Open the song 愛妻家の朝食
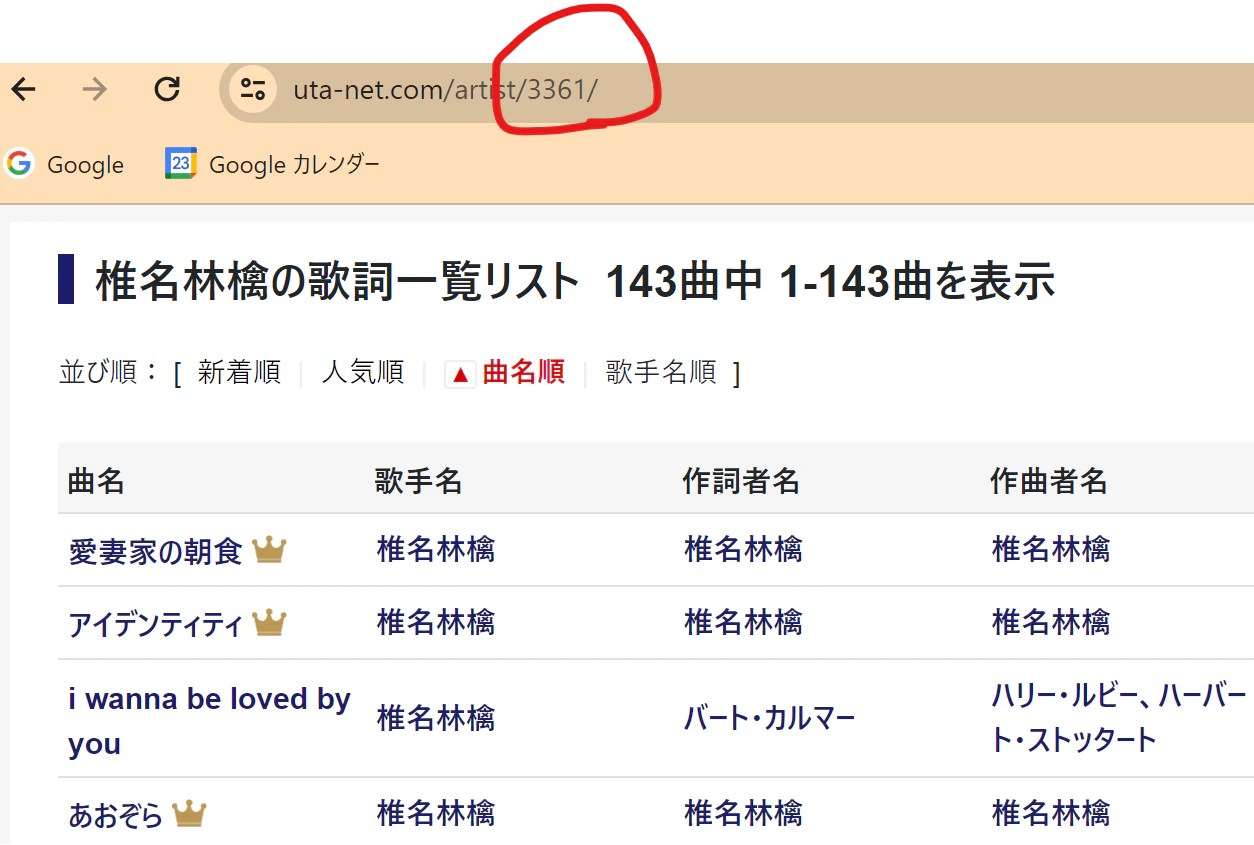This screenshot has height=845, width=1254. pos(155,551)
